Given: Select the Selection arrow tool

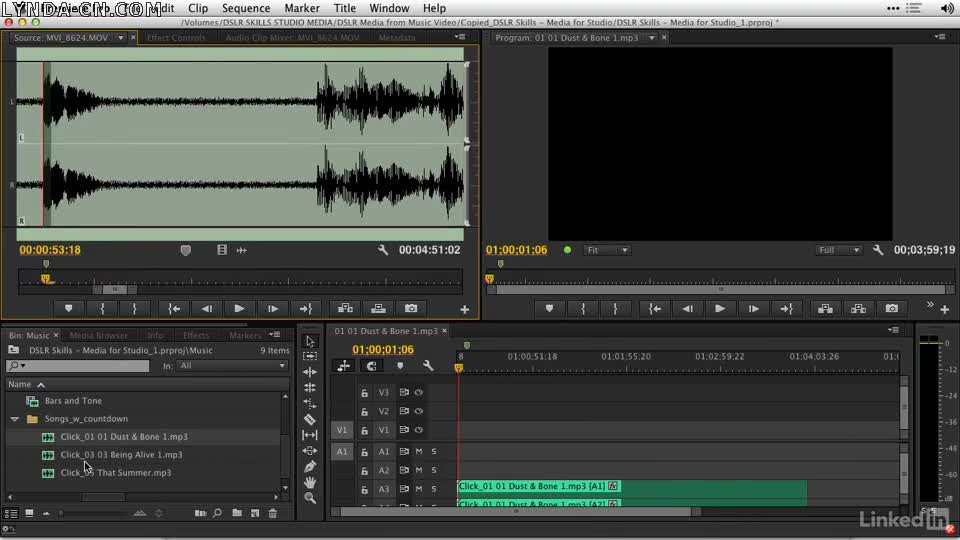Looking at the screenshot, I should 310,341.
